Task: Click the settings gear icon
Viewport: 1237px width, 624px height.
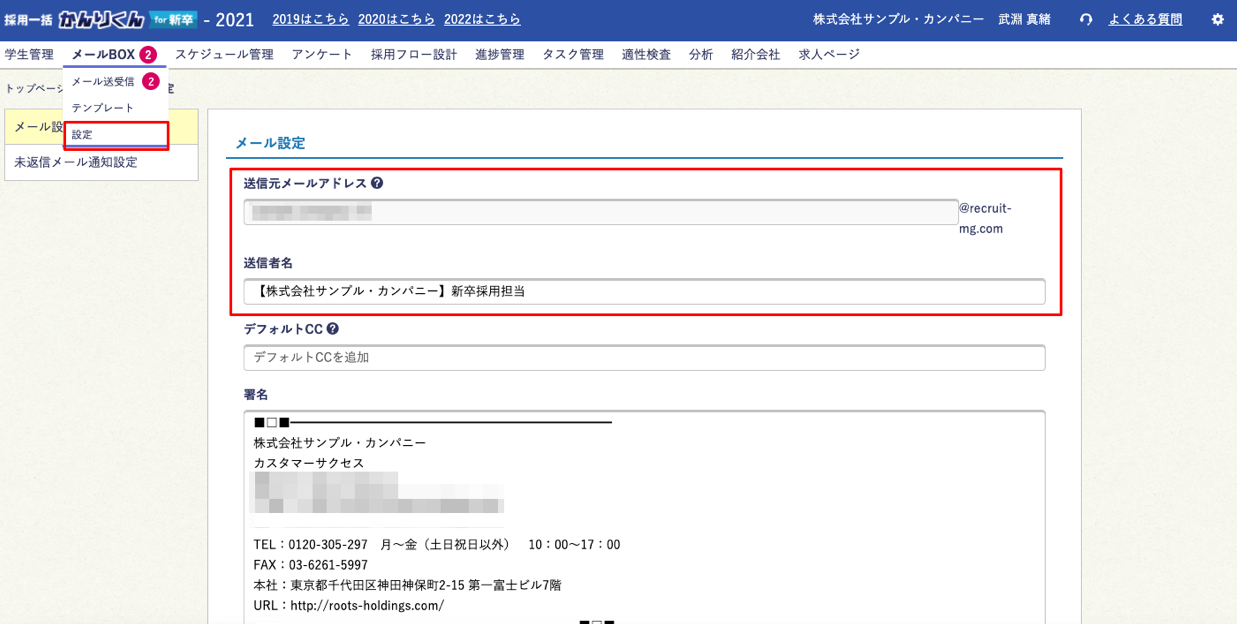Action: pos(1217,20)
